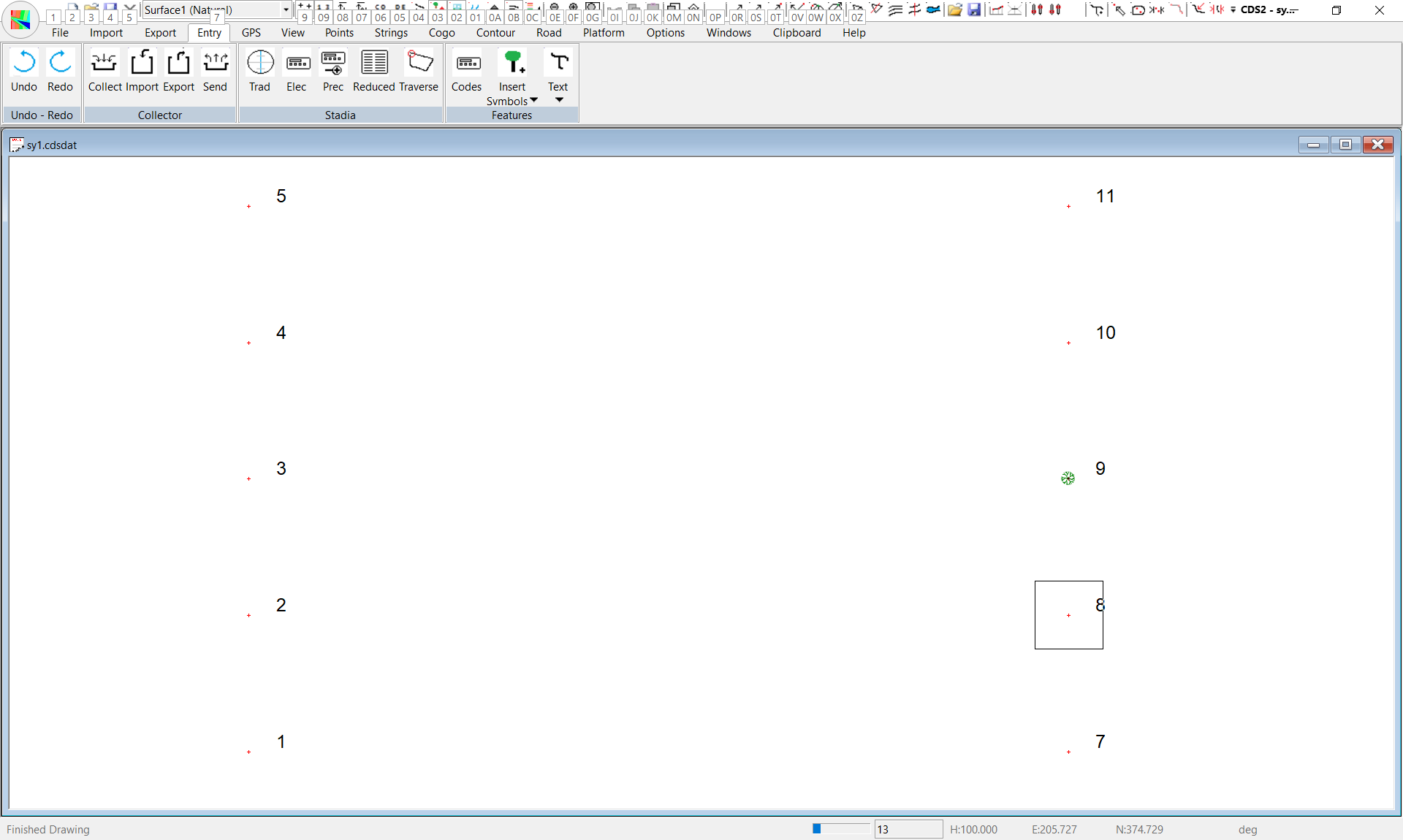Switch to the Contour ribbon tab

coord(495,33)
